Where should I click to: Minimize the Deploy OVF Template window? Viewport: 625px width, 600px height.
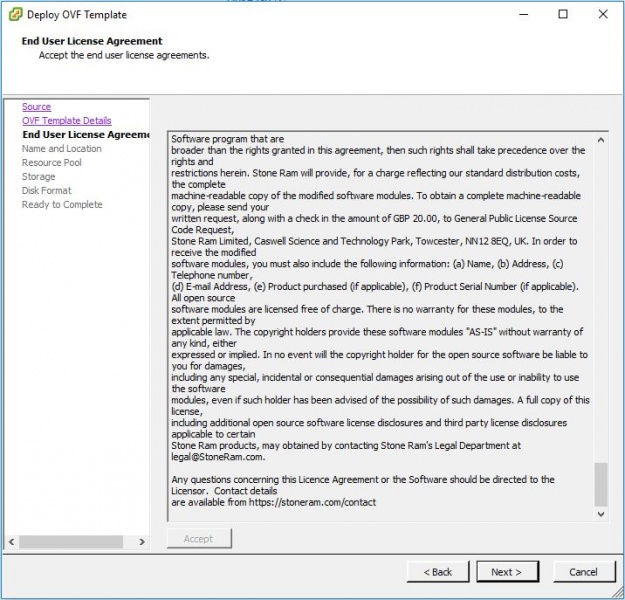(x=524, y=14)
